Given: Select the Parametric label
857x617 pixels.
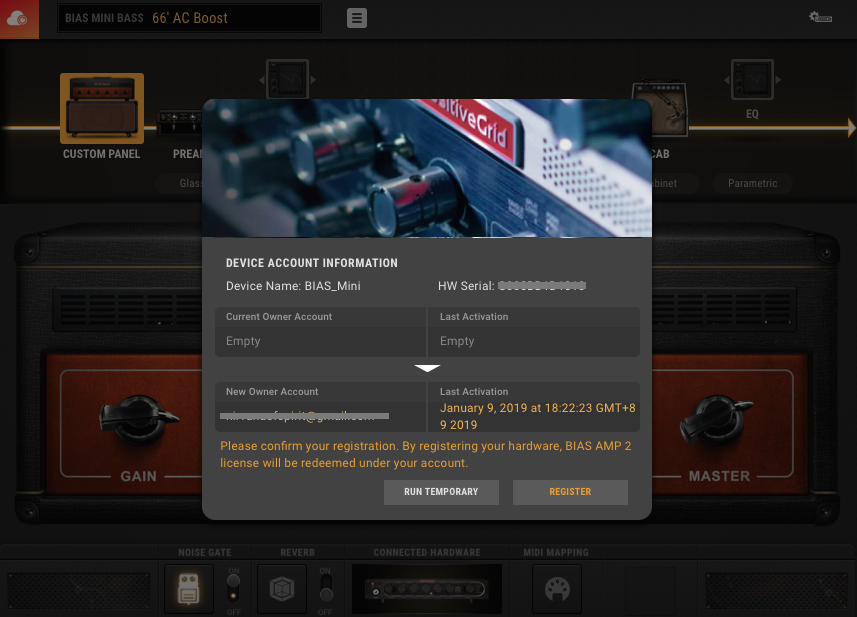Looking at the screenshot, I should tap(752, 183).
